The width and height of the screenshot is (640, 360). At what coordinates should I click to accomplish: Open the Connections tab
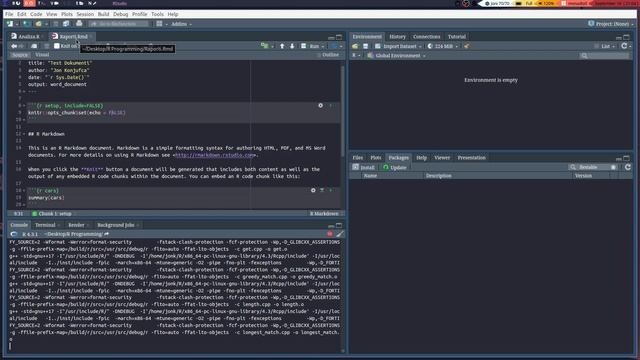pyautogui.click(x=426, y=37)
